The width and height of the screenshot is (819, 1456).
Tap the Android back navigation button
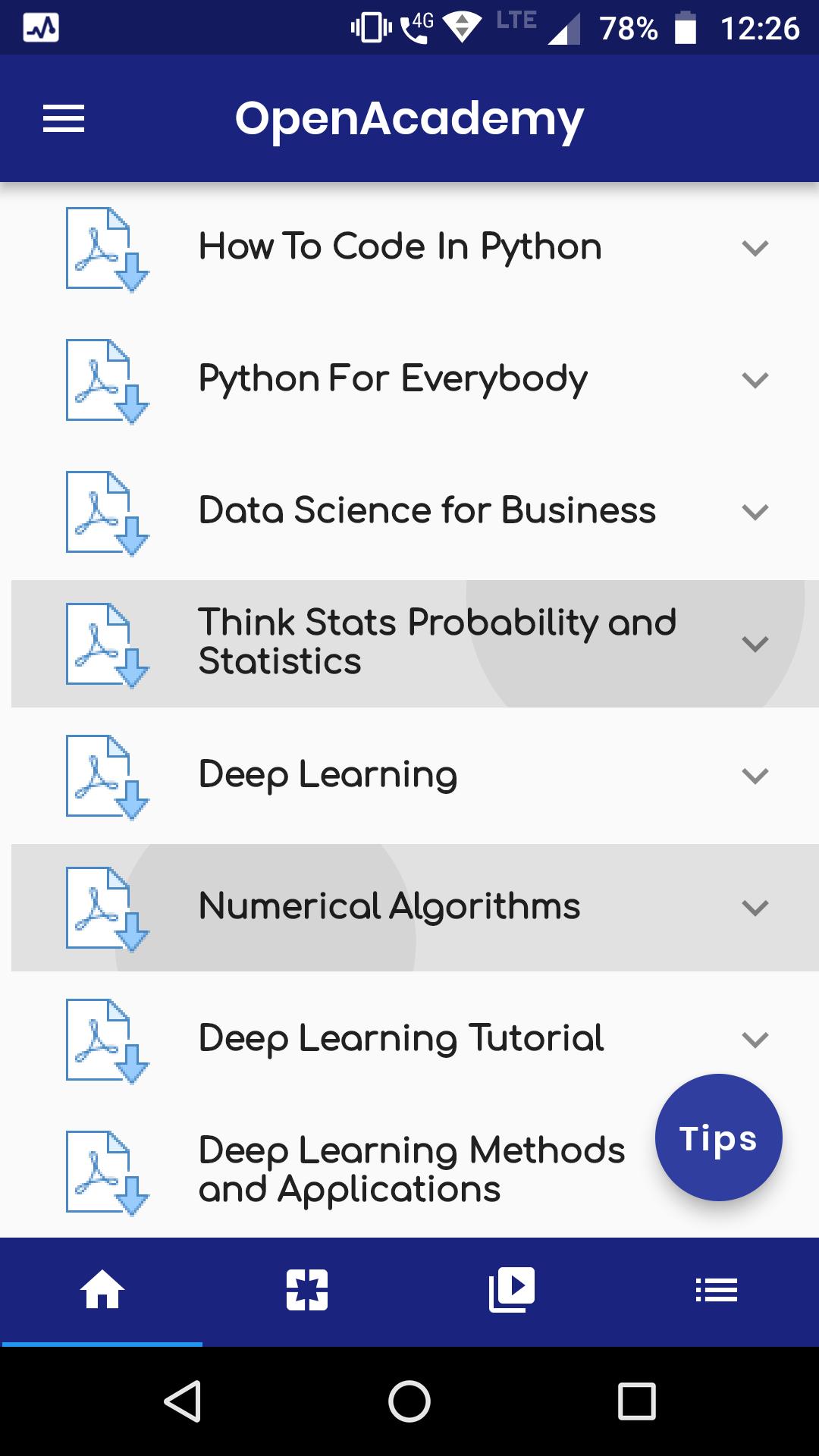click(x=182, y=1401)
